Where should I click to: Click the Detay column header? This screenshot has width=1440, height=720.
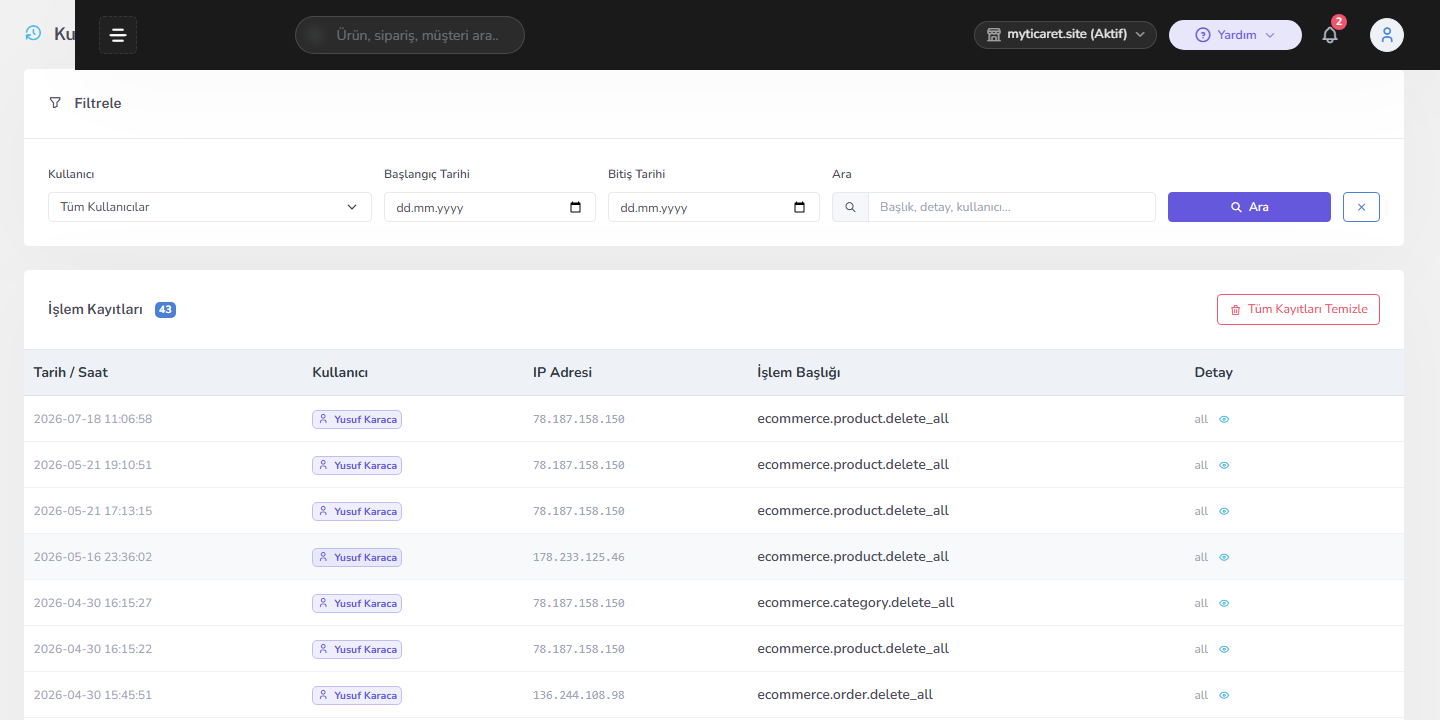[1214, 372]
